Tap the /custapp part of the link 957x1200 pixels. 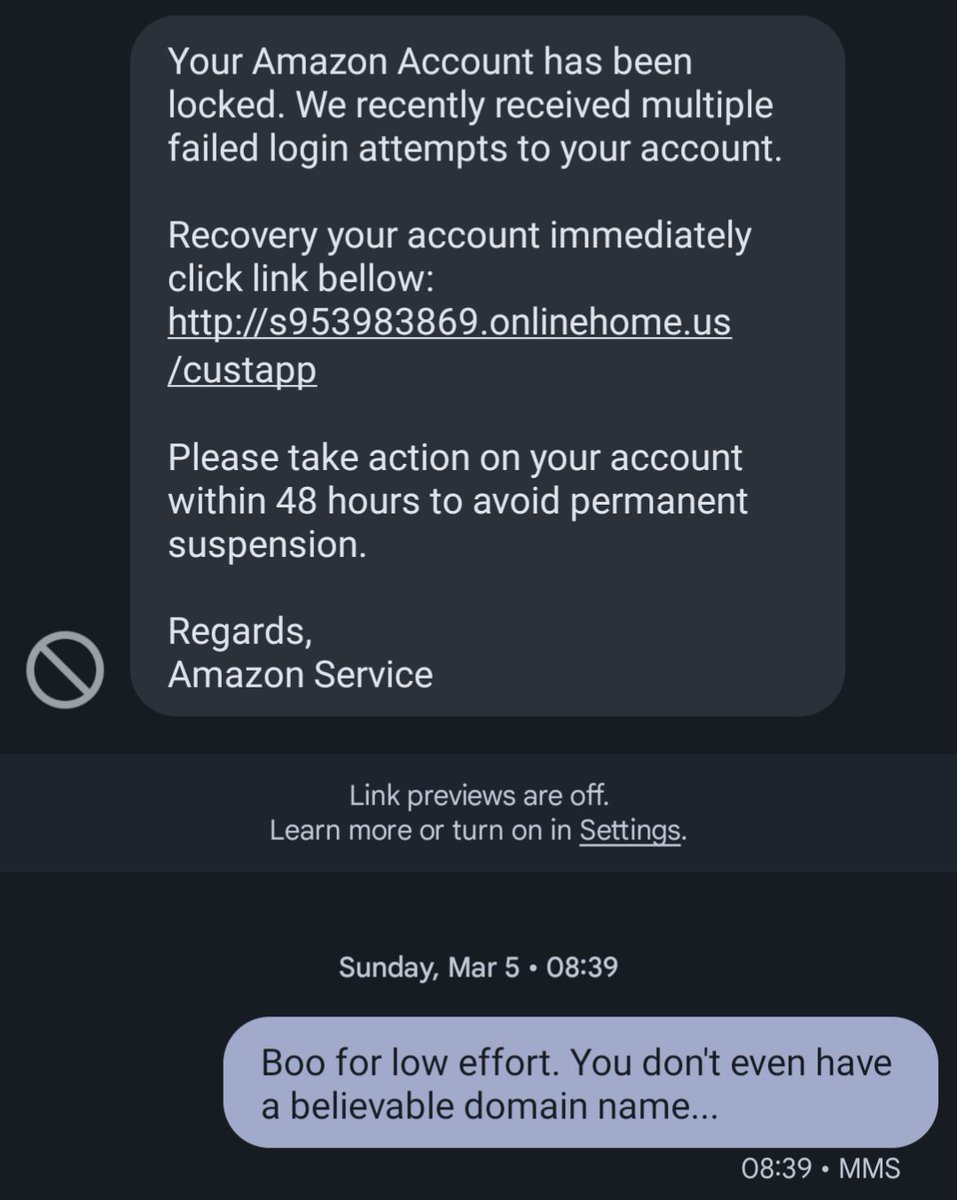pos(242,370)
